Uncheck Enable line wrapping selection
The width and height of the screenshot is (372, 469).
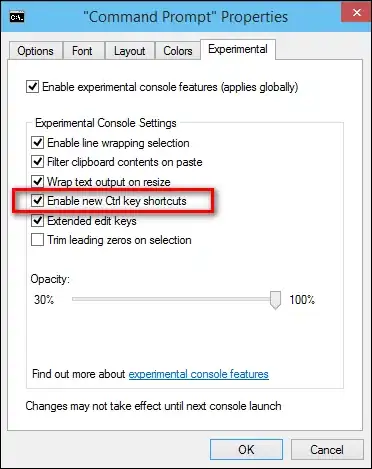[x=37, y=143]
